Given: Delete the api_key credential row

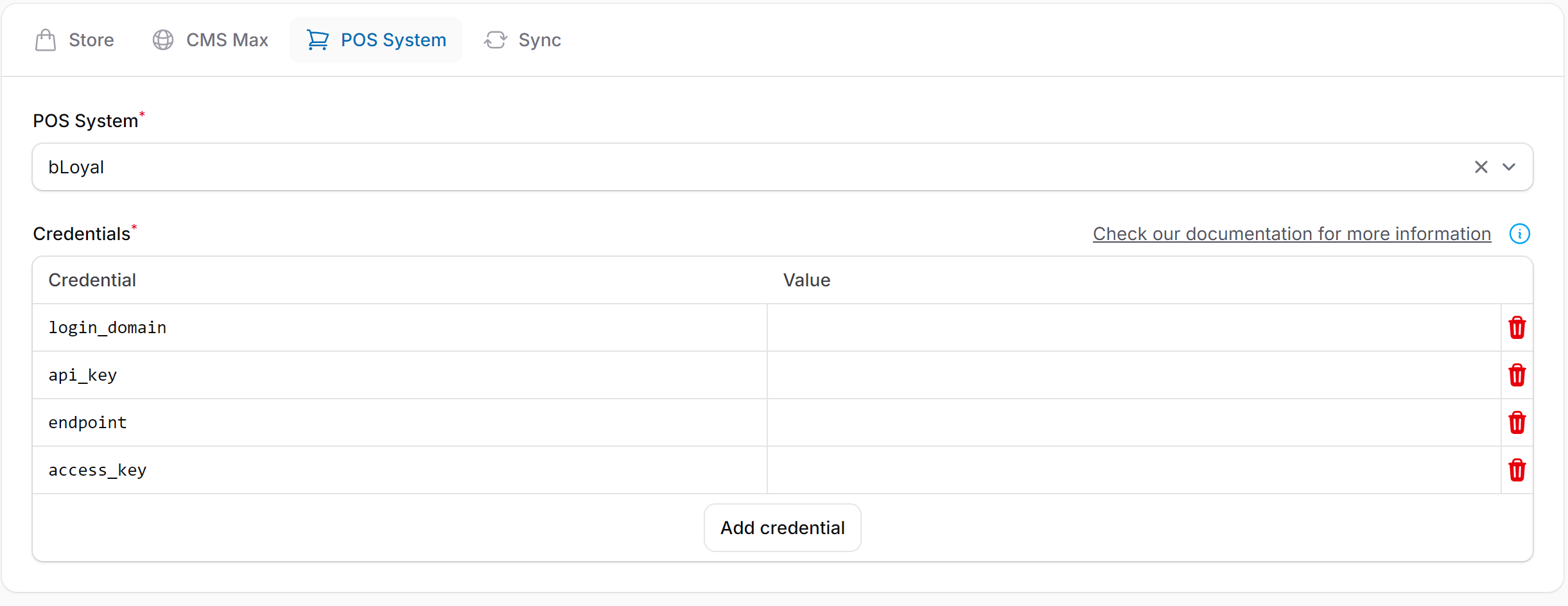Looking at the screenshot, I should pos(1517,375).
